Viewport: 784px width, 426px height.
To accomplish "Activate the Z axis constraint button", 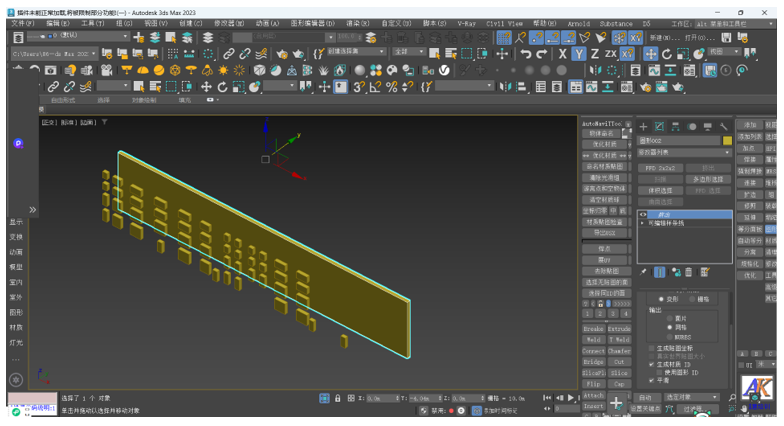I will click(595, 54).
